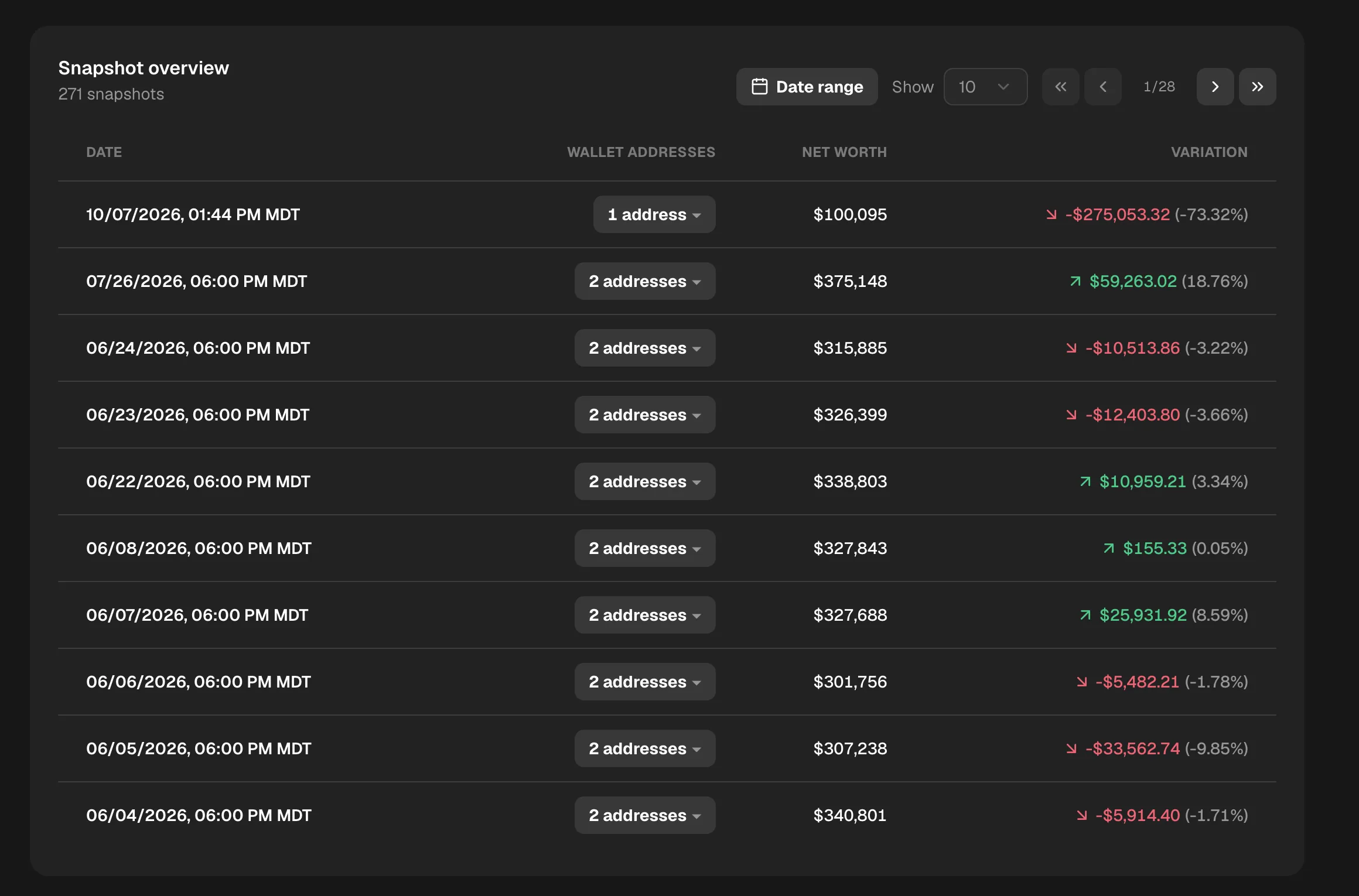Click the -$33,562.74 variation amount
Viewport: 1359px width, 896px height.
tap(1132, 748)
